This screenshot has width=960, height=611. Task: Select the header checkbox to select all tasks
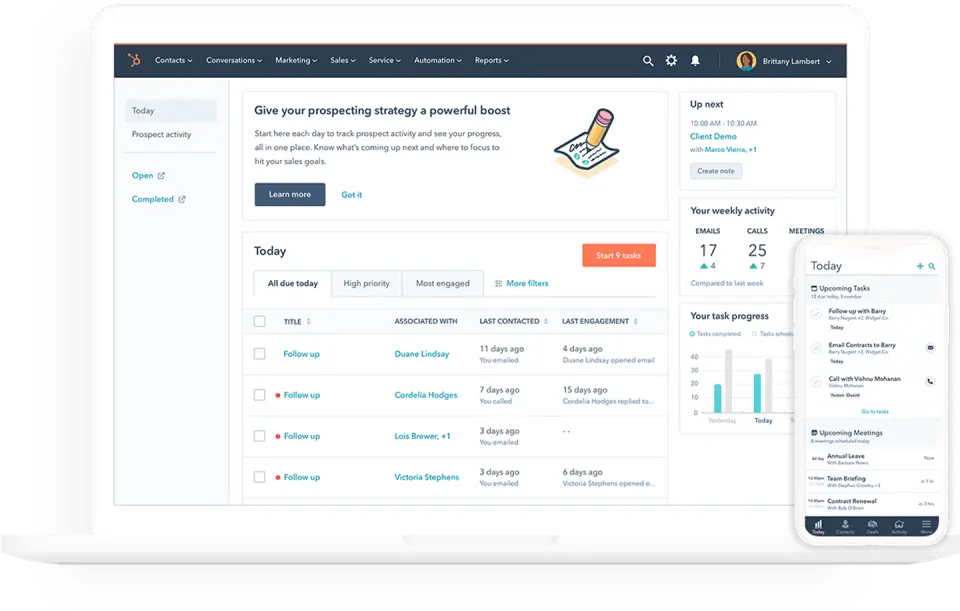(259, 321)
